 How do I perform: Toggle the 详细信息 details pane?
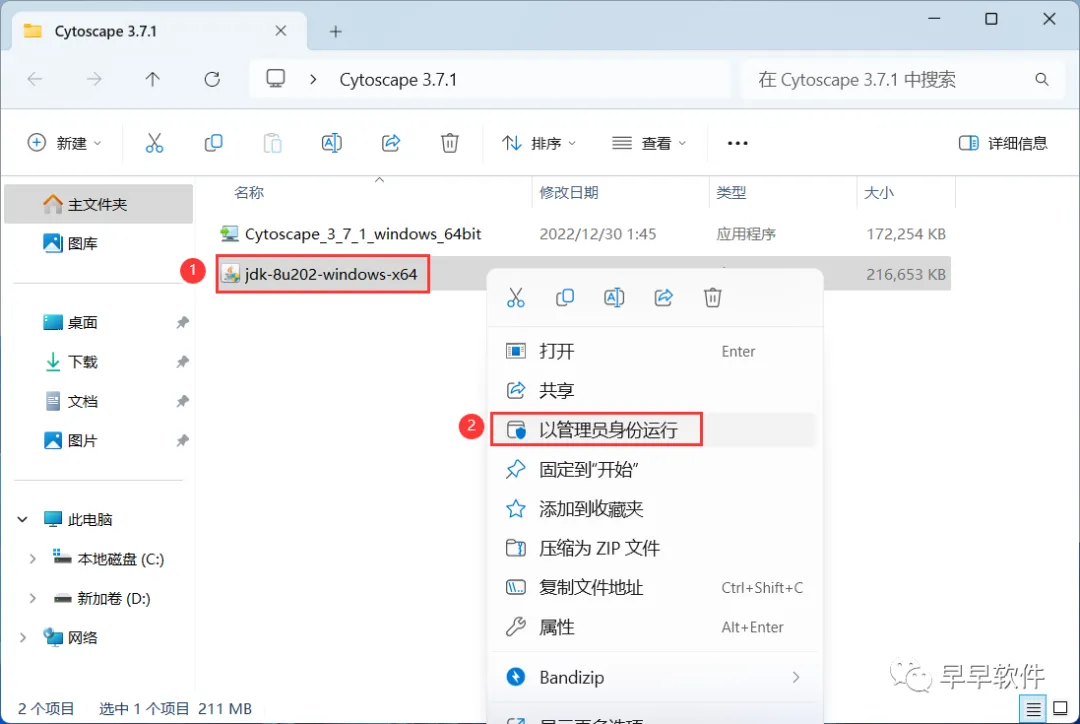(x=1003, y=143)
